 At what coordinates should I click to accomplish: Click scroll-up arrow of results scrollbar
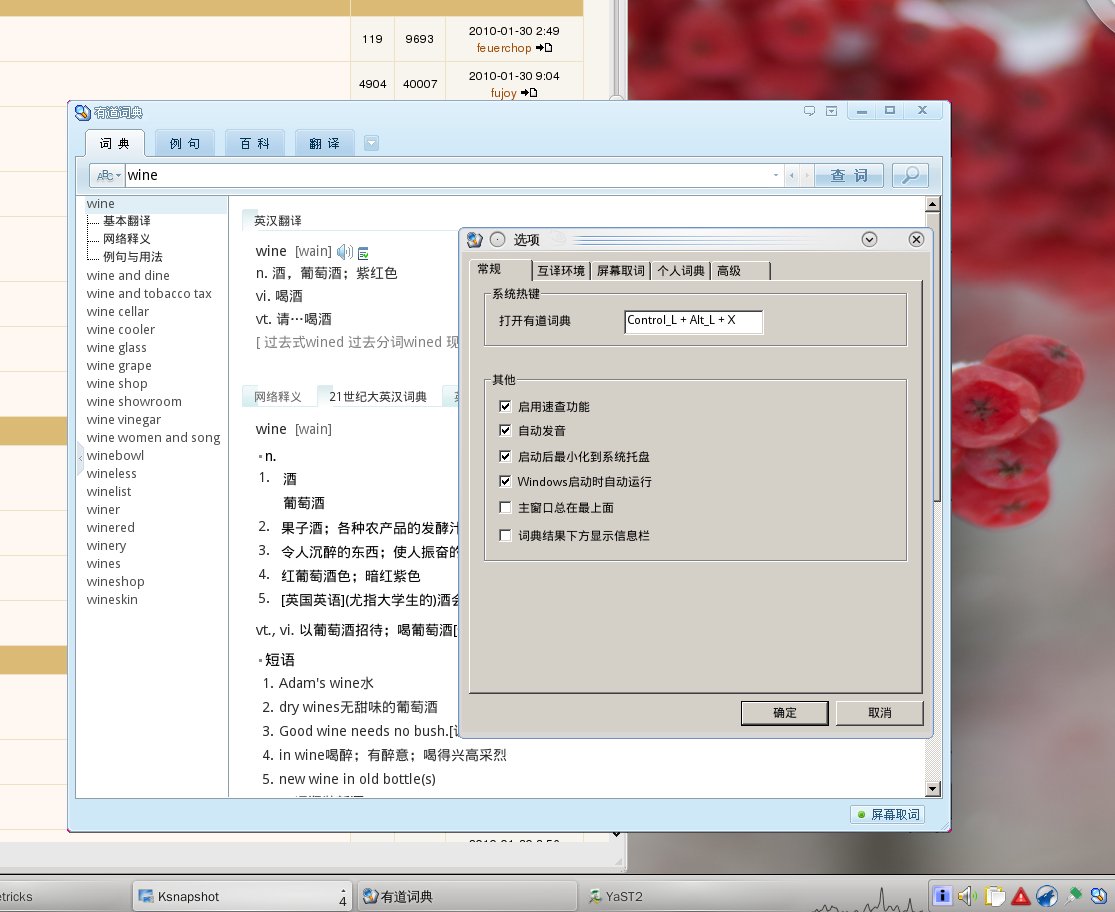click(933, 205)
